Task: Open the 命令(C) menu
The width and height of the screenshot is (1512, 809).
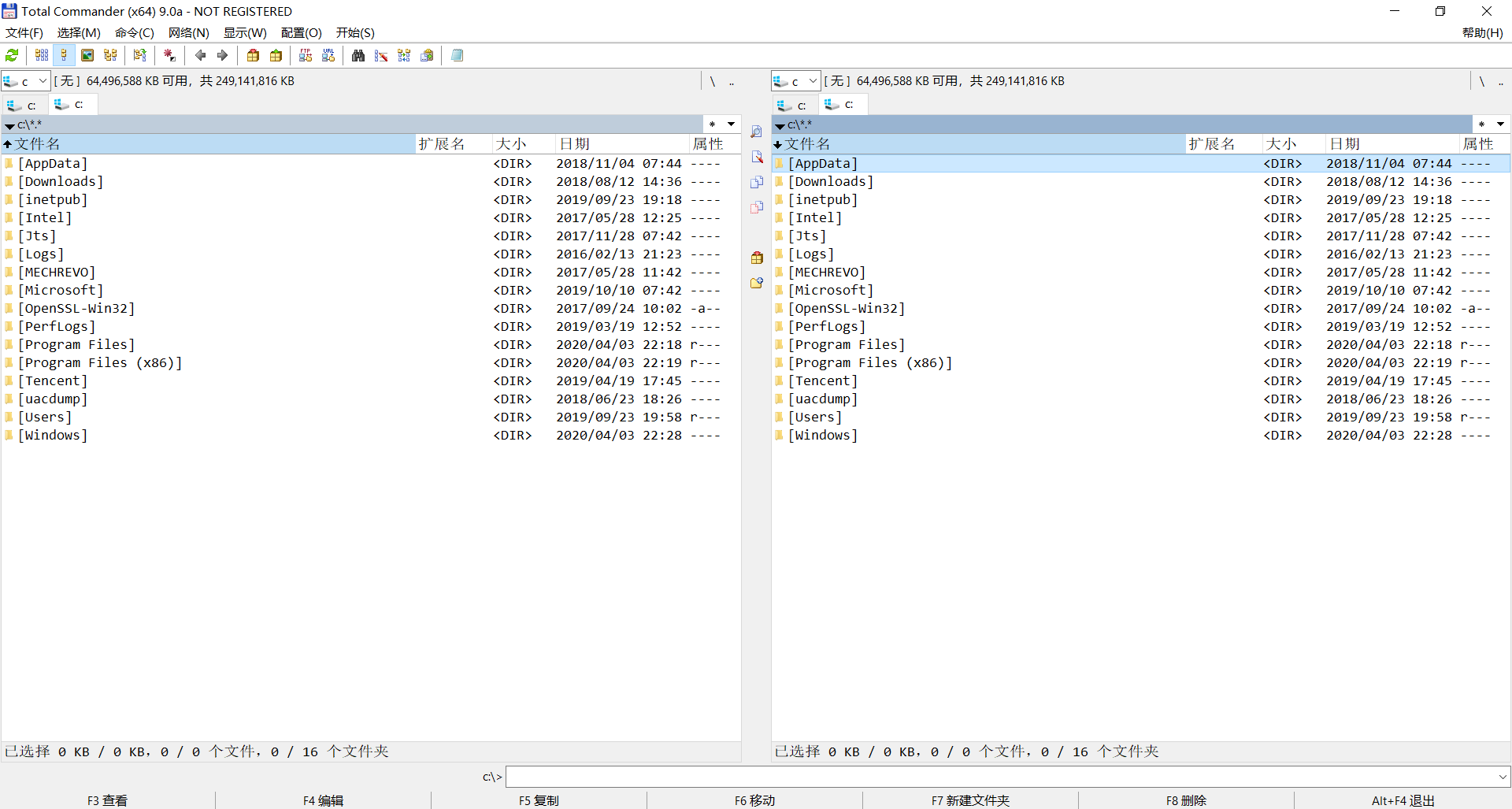Action: click(x=135, y=33)
